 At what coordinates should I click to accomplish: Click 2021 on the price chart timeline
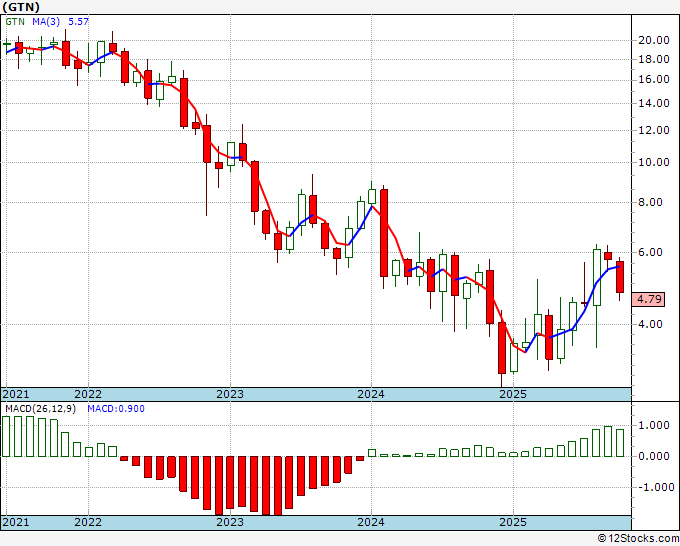(x=16, y=394)
